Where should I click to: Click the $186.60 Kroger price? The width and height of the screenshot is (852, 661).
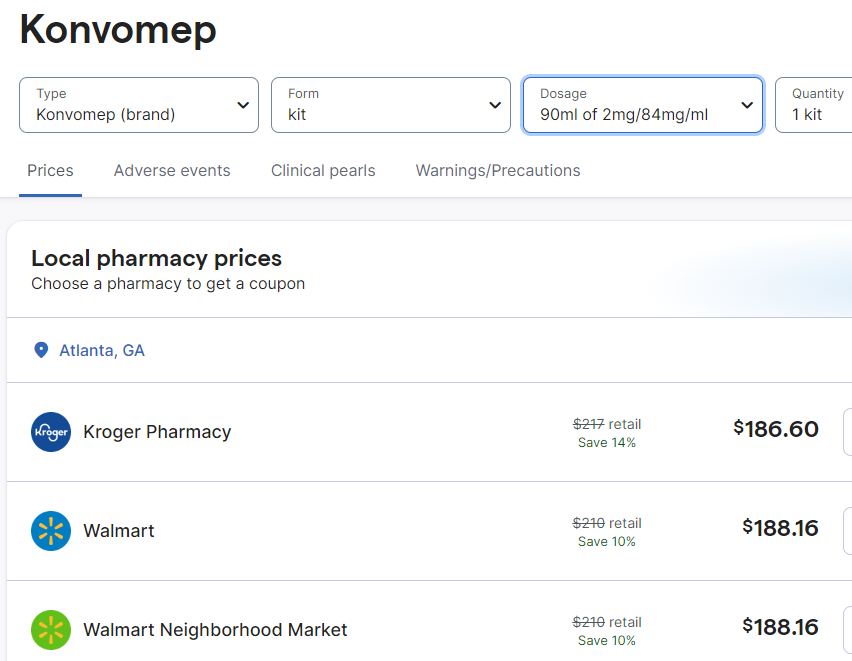(776, 430)
